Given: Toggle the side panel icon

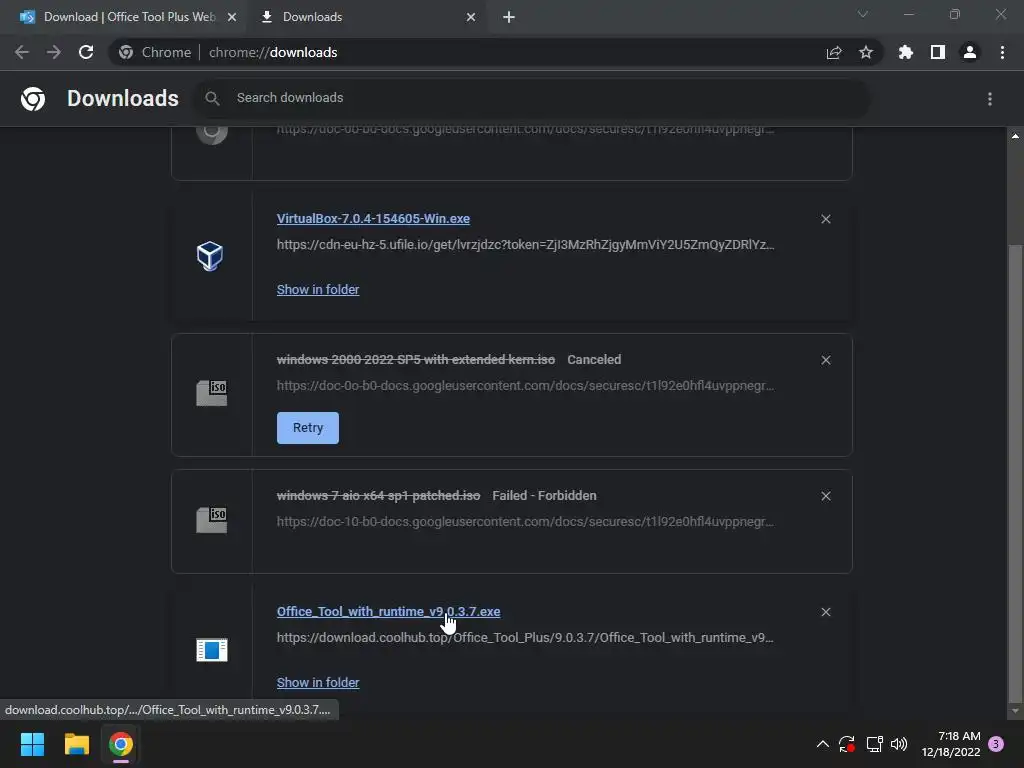Looking at the screenshot, I should click(x=938, y=52).
